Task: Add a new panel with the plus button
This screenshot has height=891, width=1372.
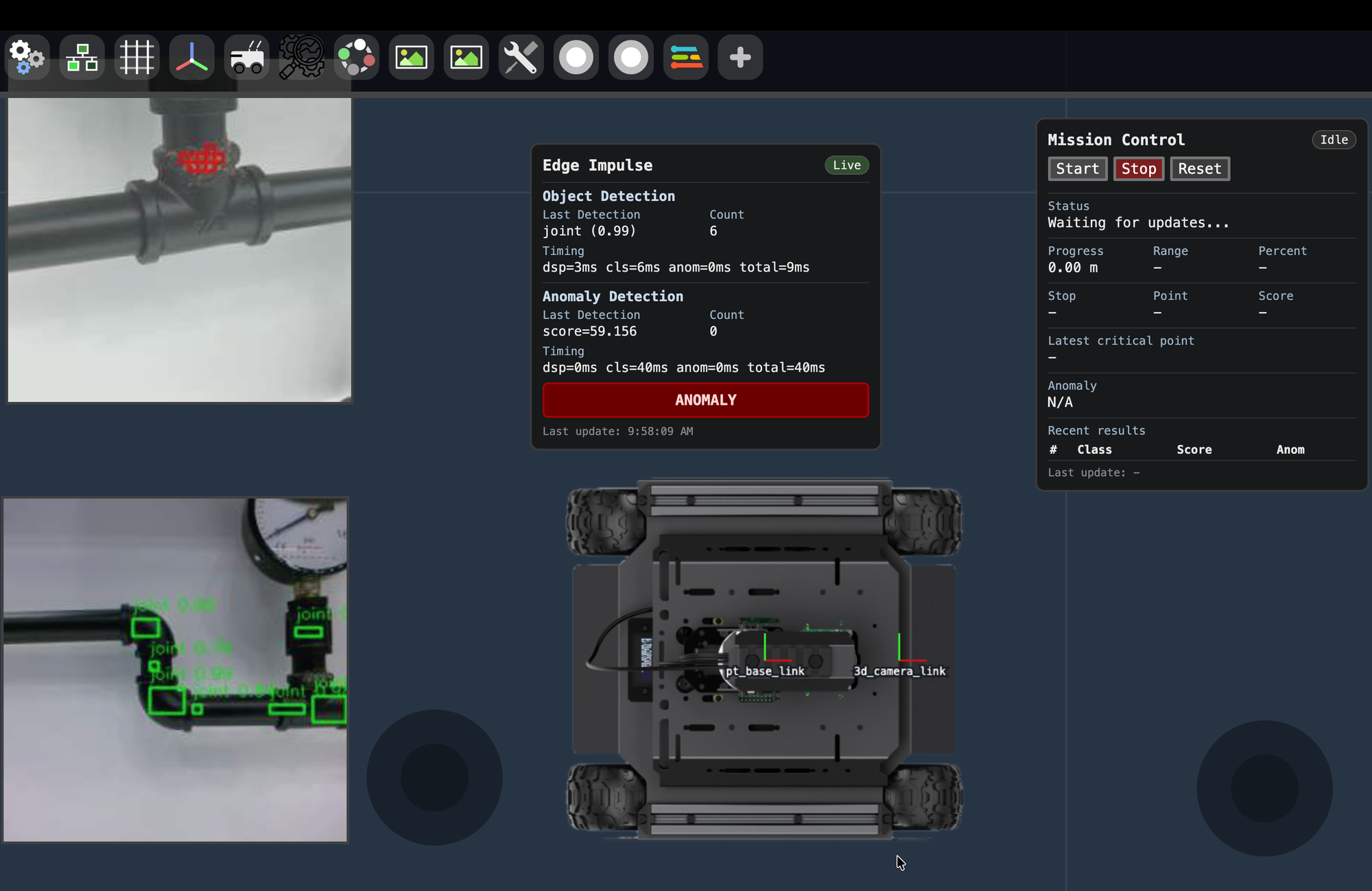Action: click(x=740, y=57)
